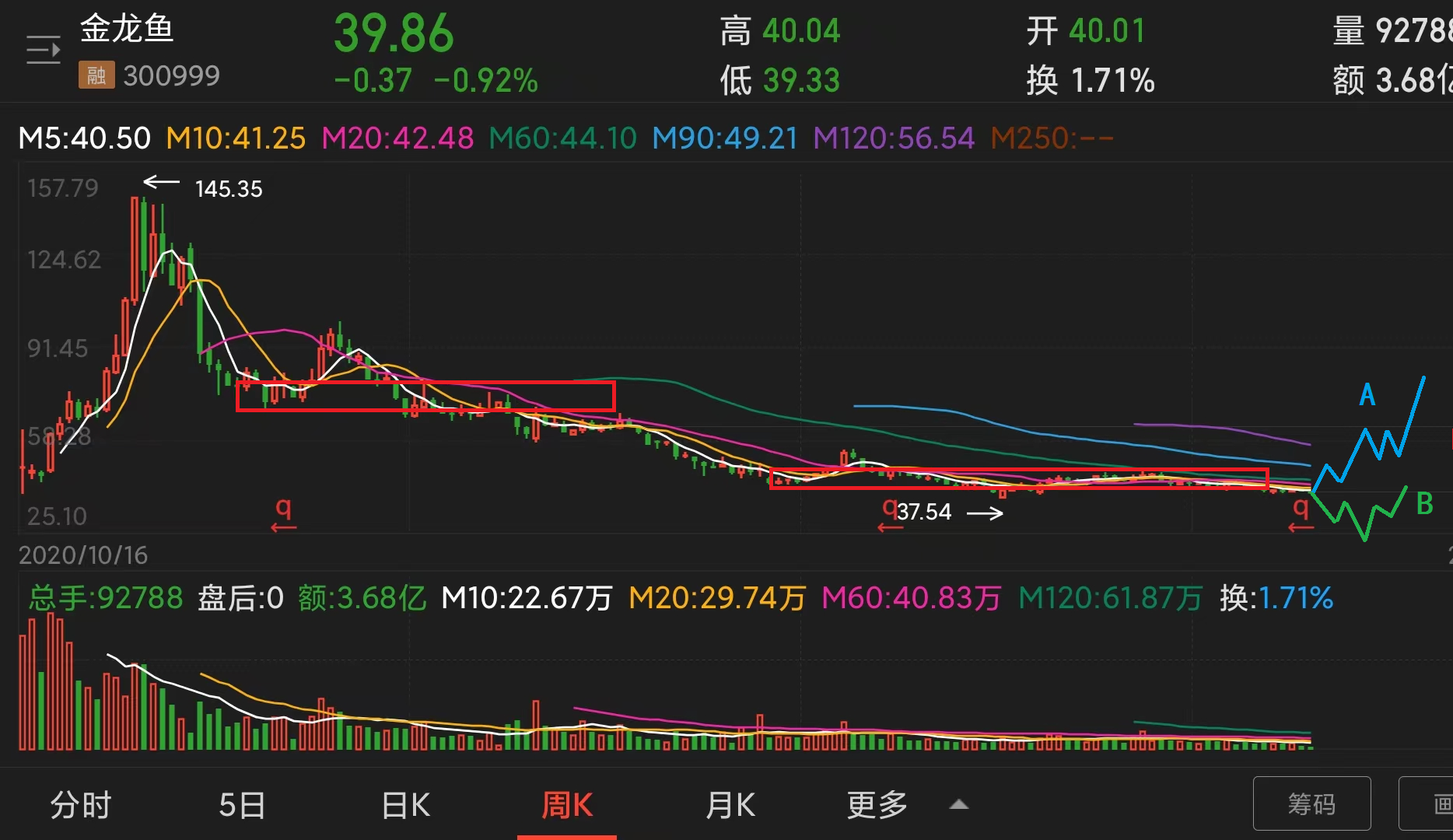
Task: Tap the open price 40.01
Action: tap(1107, 31)
